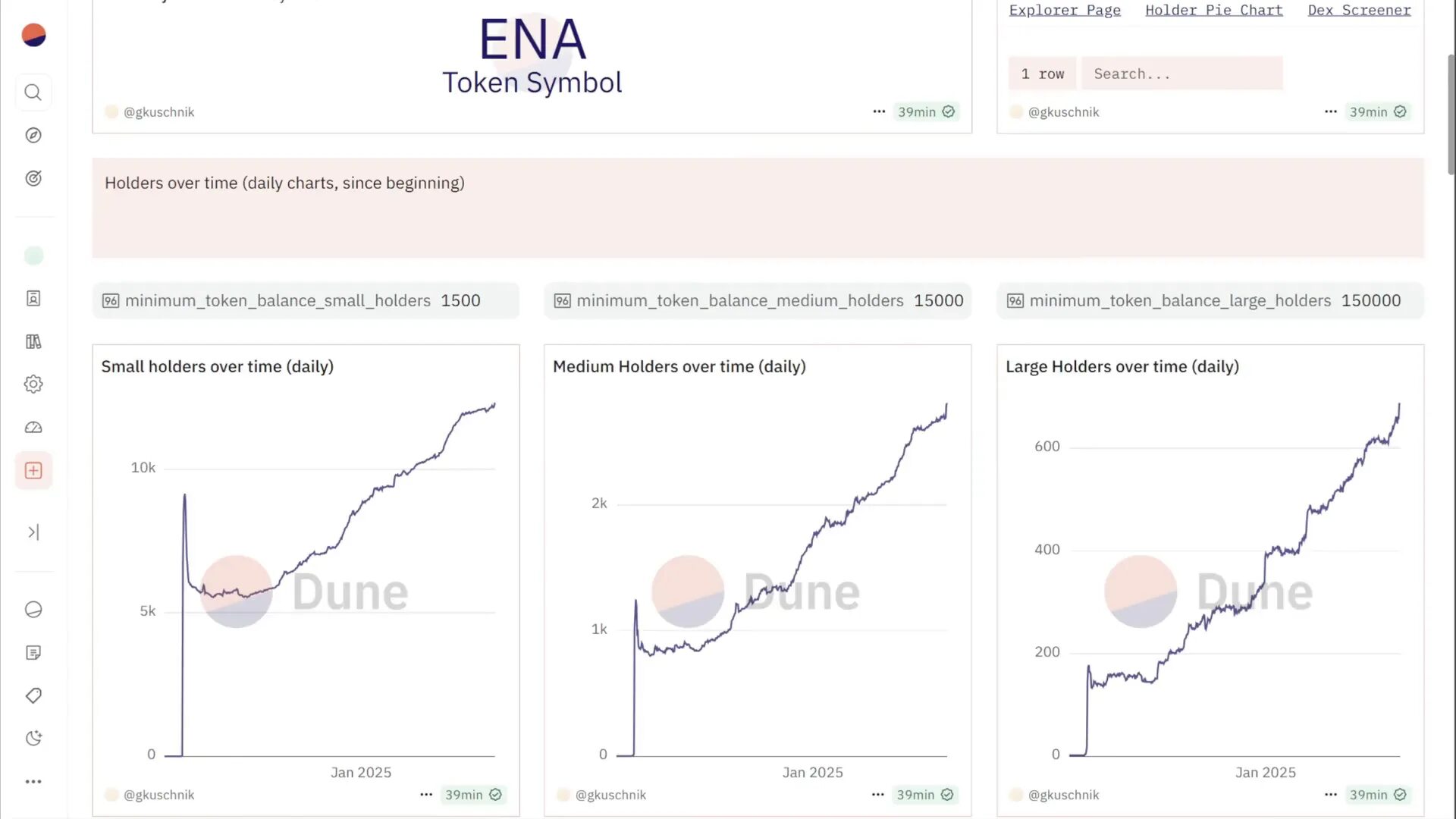Select the highlighted create (plus) icon
The height and width of the screenshot is (819, 1456).
[33, 470]
